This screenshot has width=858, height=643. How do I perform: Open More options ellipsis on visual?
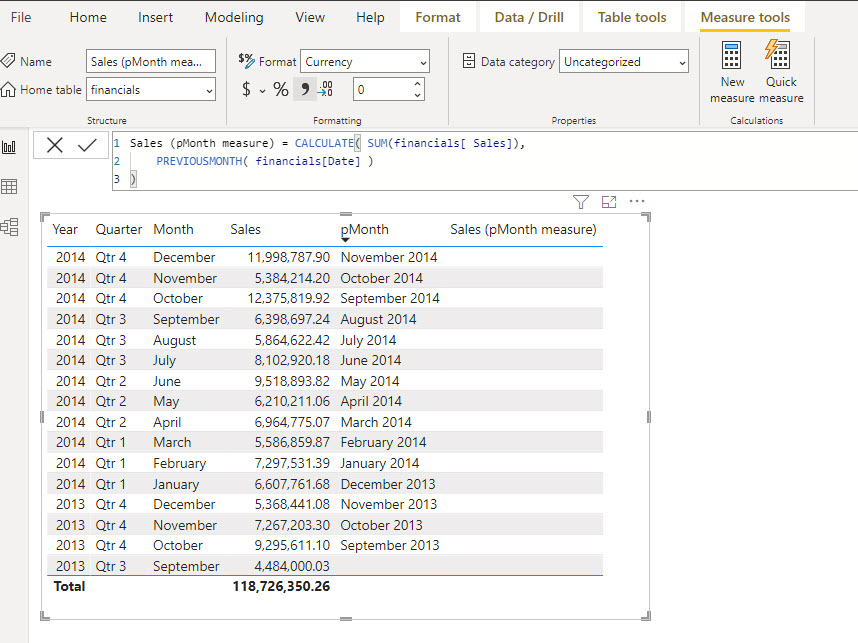point(637,201)
